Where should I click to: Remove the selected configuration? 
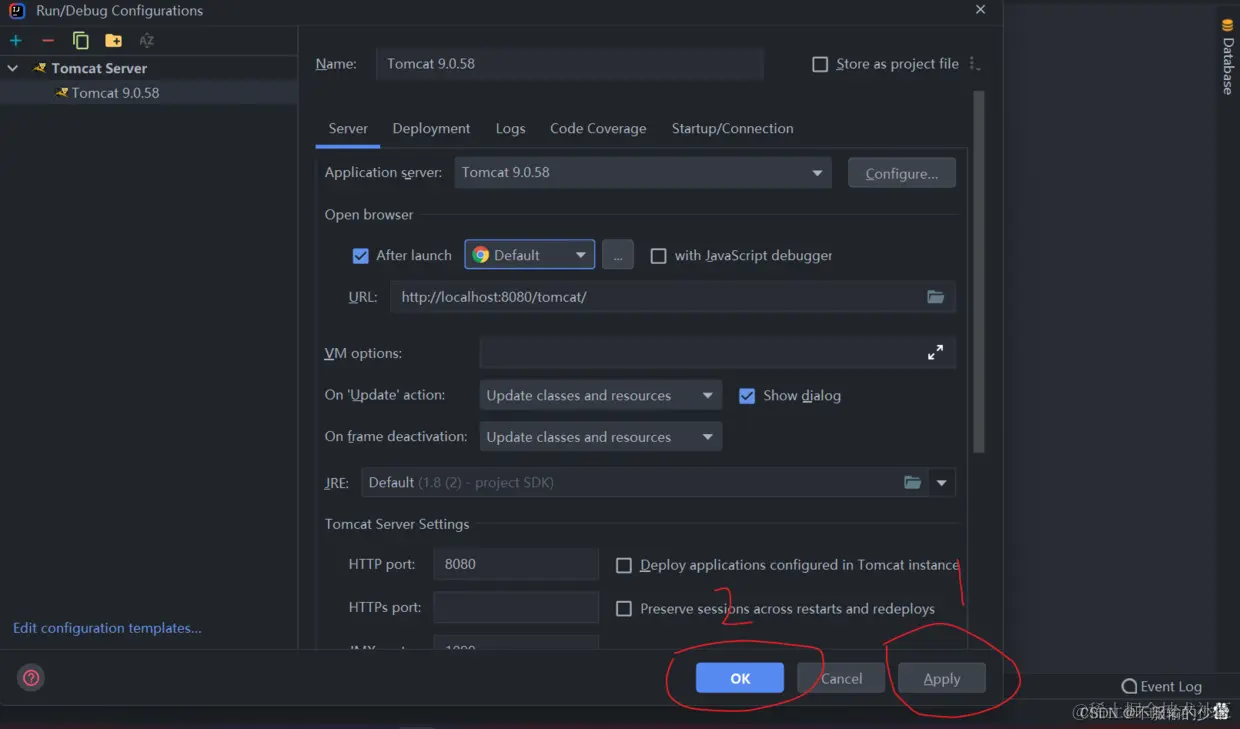point(47,41)
